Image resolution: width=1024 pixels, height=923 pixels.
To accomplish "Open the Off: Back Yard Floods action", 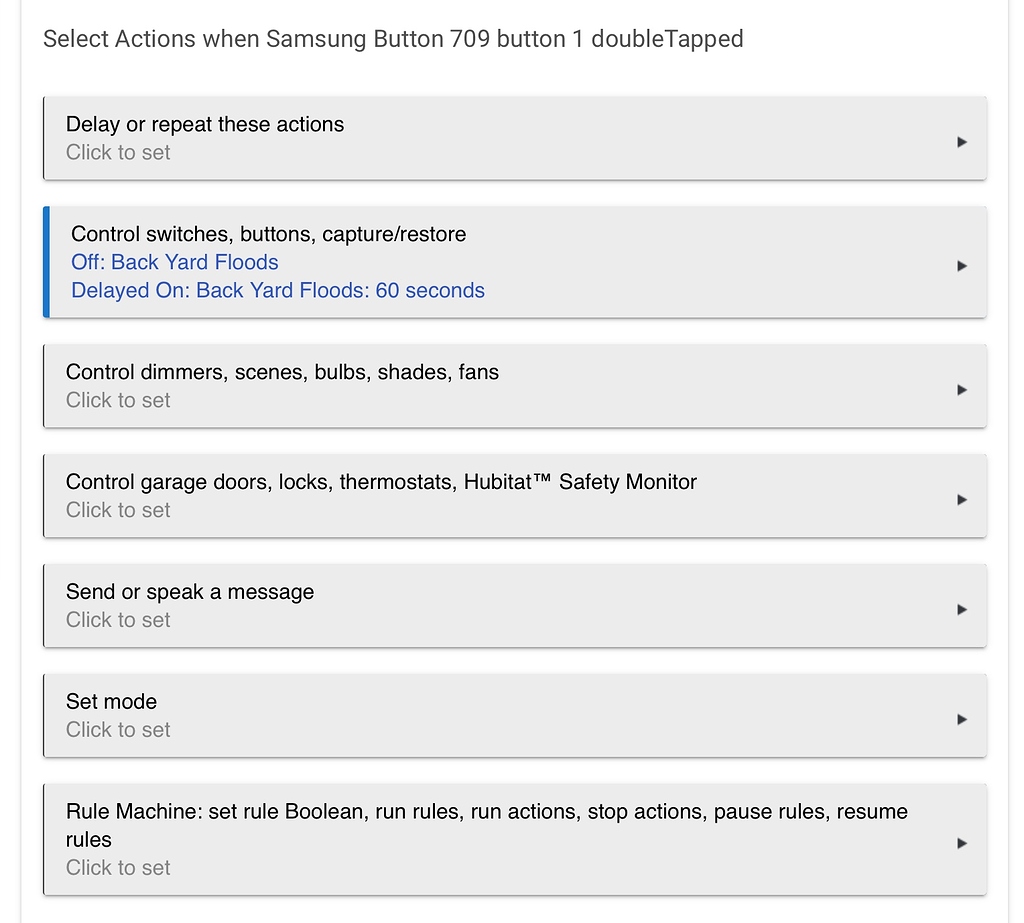I will pos(174,262).
